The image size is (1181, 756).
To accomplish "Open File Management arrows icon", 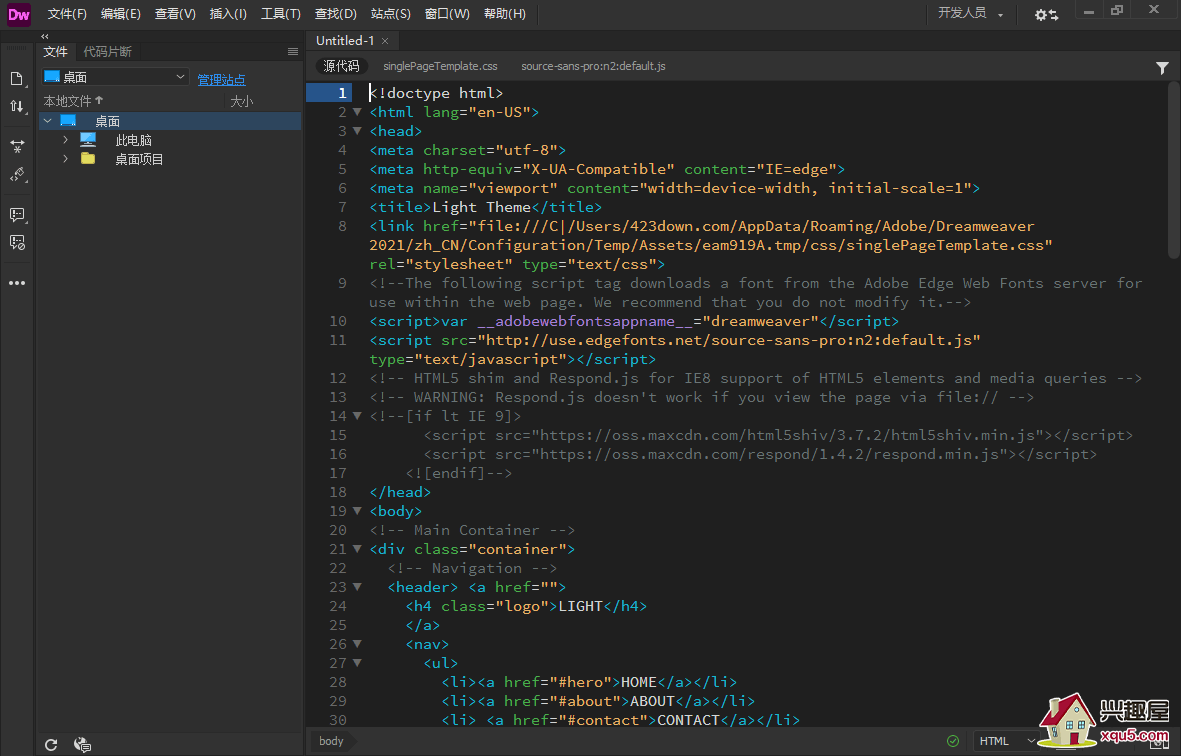I will pos(17,106).
